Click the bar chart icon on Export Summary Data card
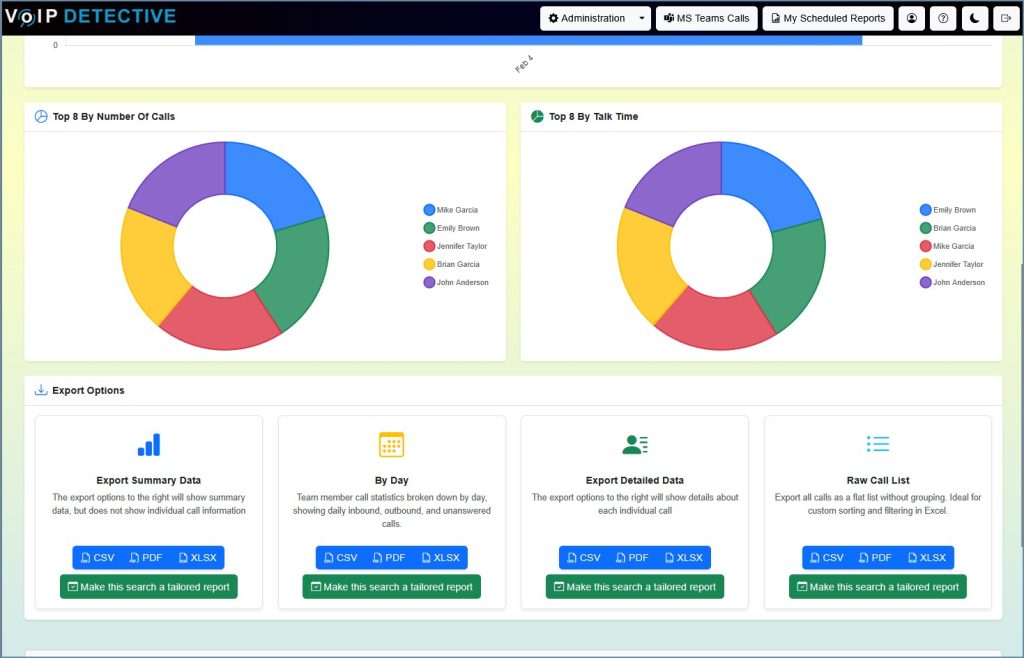Image resolution: width=1024 pixels, height=658 pixels. pyautogui.click(x=148, y=443)
